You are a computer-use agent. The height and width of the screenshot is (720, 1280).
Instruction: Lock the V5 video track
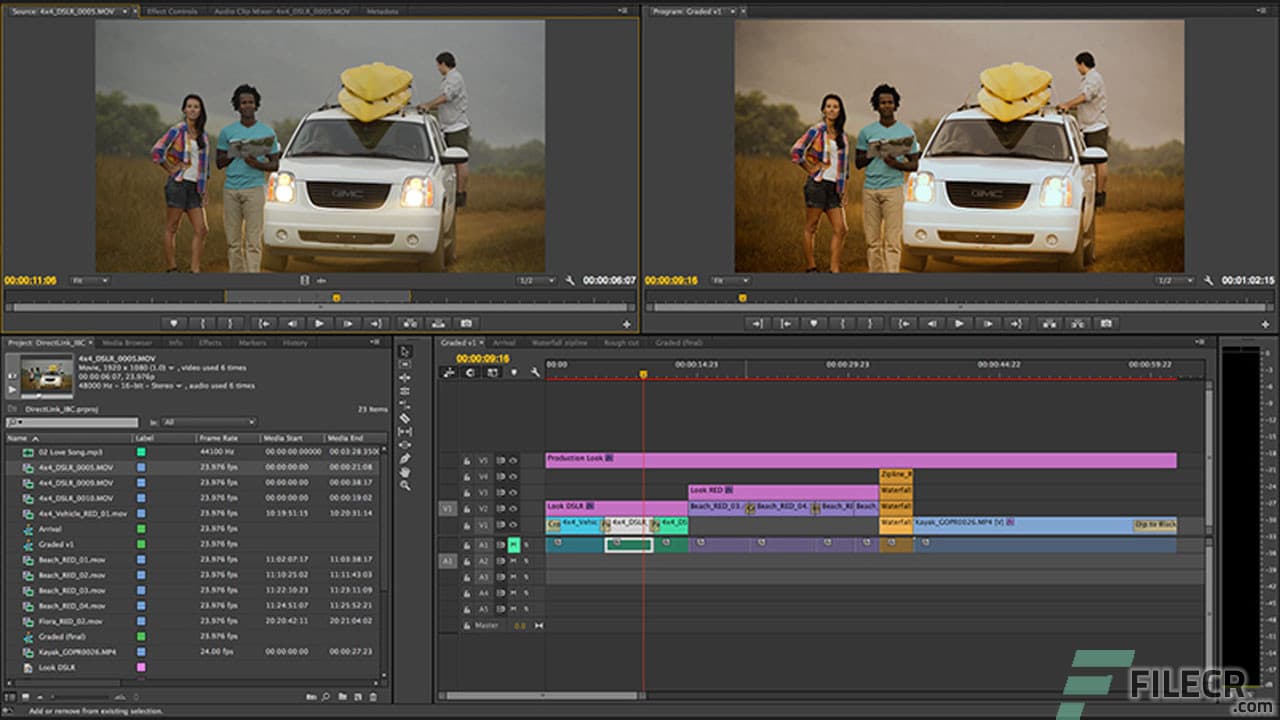click(467, 459)
